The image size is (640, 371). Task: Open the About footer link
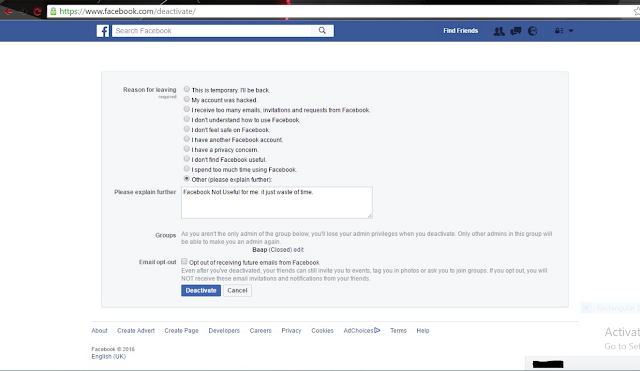99,331
